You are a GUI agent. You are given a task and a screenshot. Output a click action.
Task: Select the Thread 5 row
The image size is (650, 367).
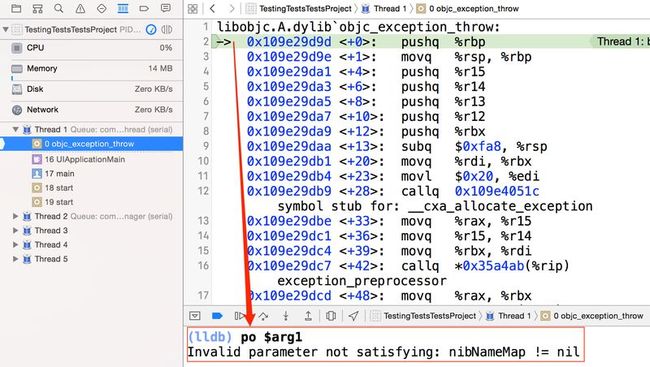pos(91,259)
